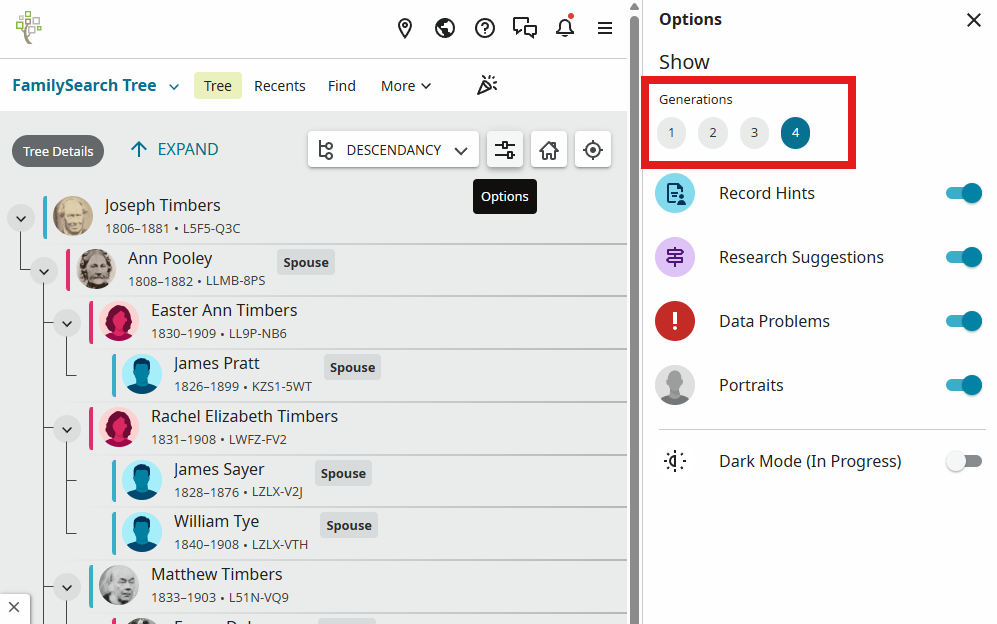Click the Research Suggestions signpost icon
The image size is (997, 624).
(675, 257)
